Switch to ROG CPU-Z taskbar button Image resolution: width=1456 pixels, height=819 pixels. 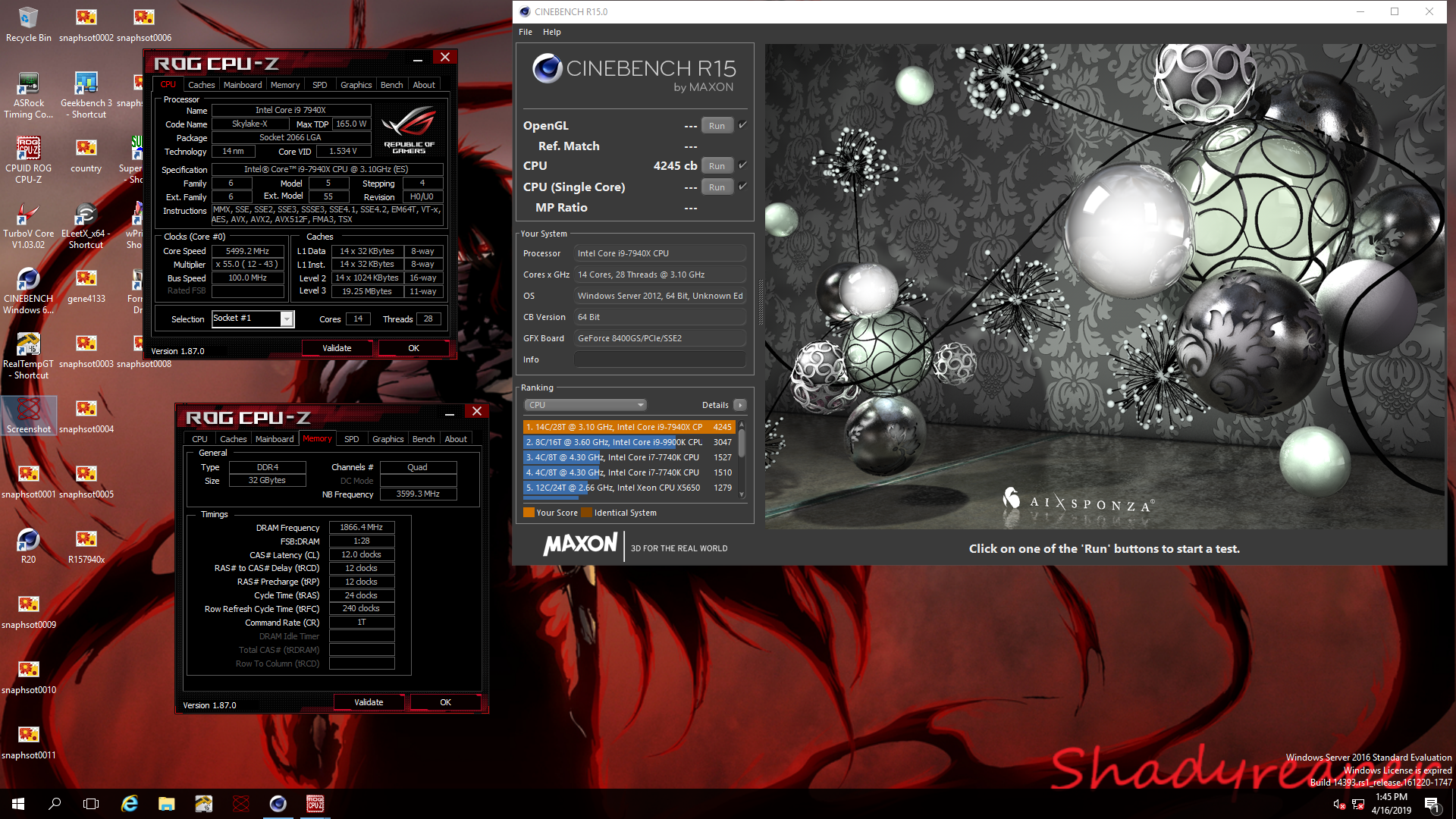[x=315, y=804]
